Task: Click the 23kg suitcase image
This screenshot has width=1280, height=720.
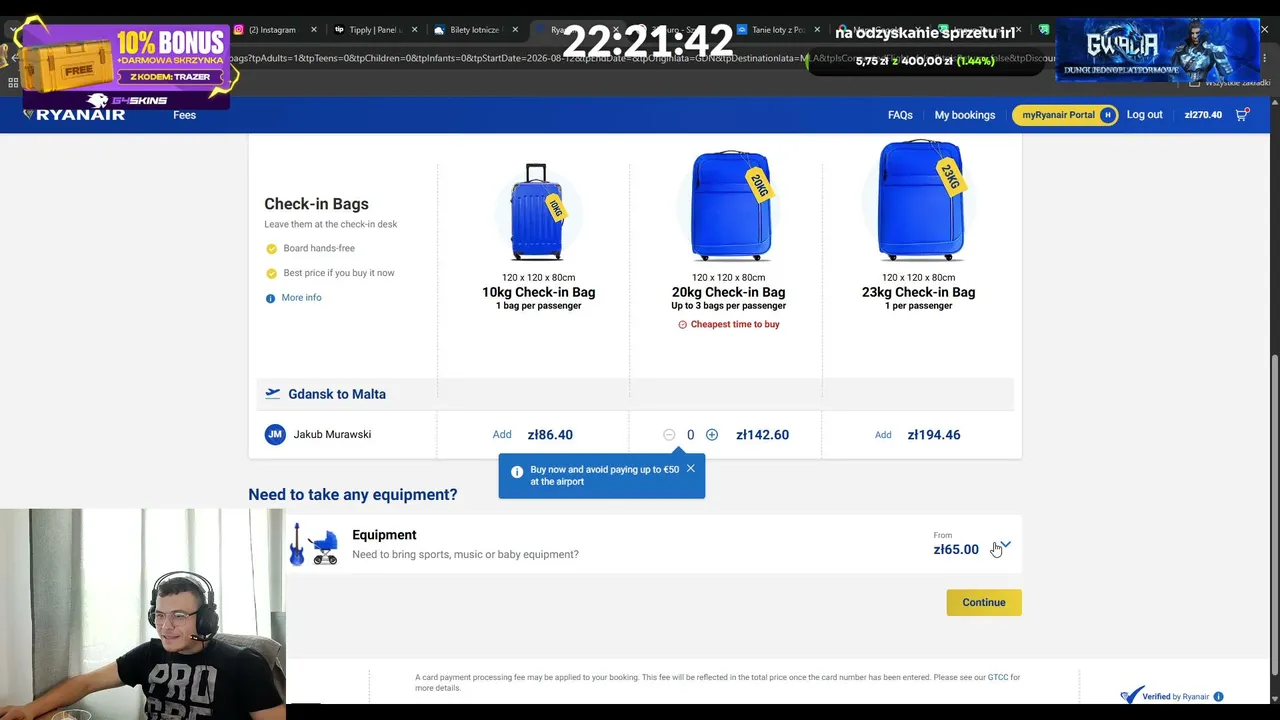Action: pyautogui.click(x=920, y=201)
